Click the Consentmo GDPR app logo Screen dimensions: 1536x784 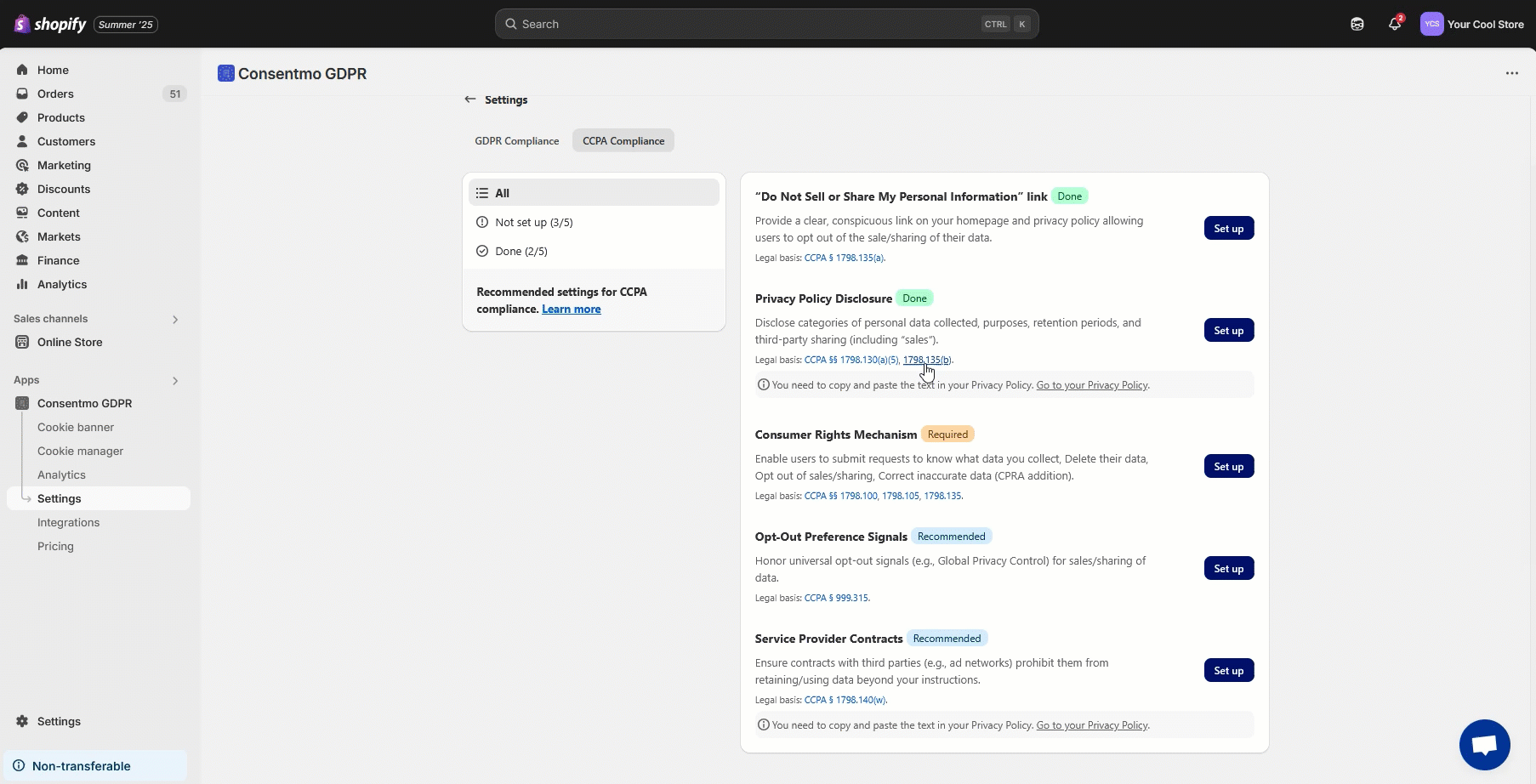coord(225,73)
